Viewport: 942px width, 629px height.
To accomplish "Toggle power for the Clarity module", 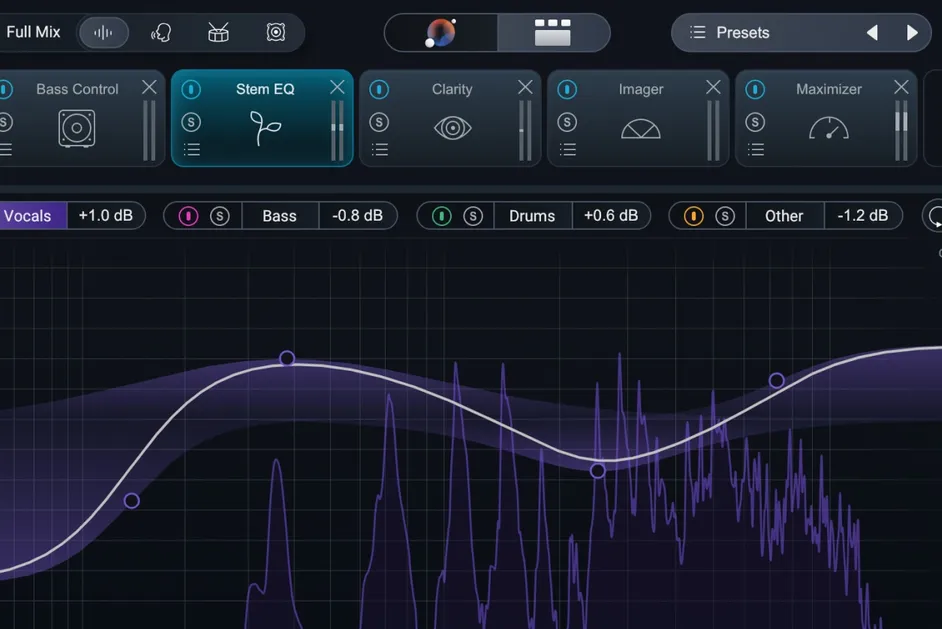I will point(379,90).
